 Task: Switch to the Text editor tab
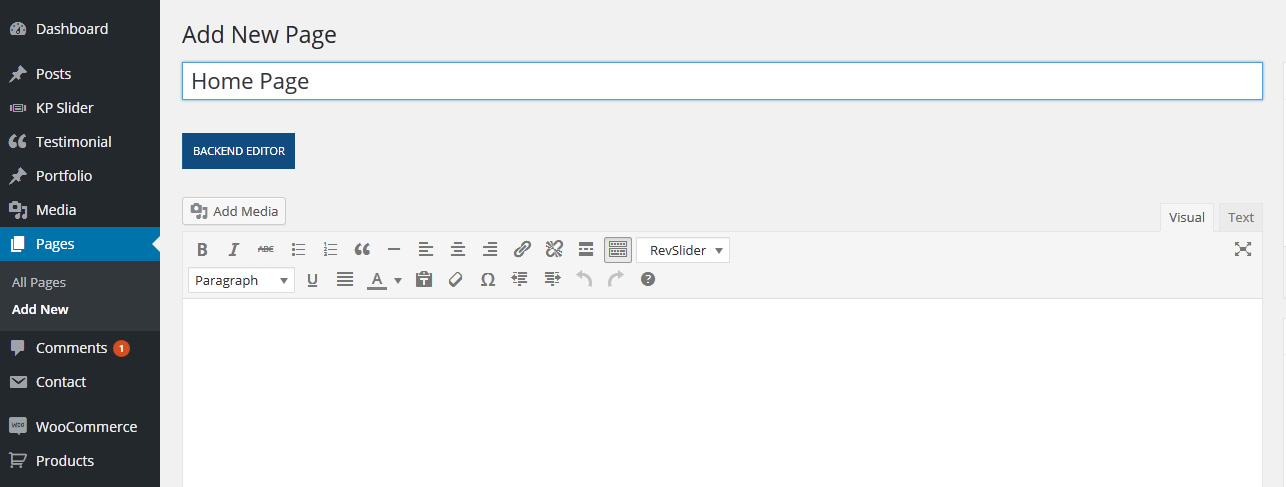pyautogui.click(x=1240, y=217)
